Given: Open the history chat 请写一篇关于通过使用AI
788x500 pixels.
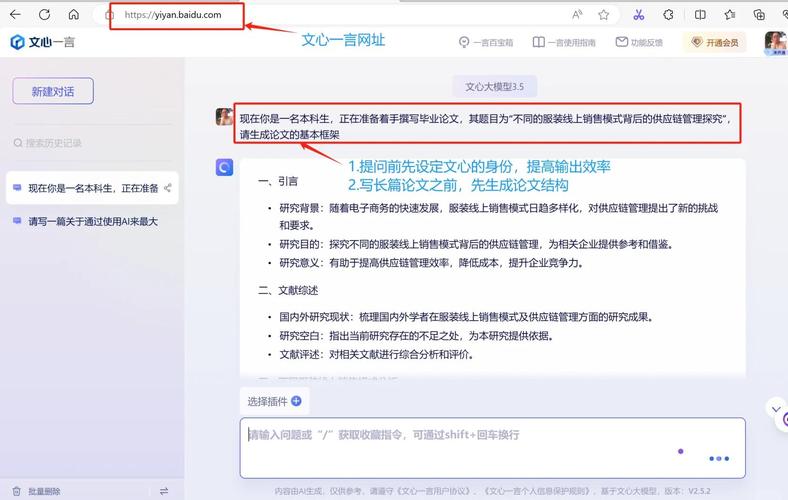Looking at the screenshot, I should tap(93, 222).
